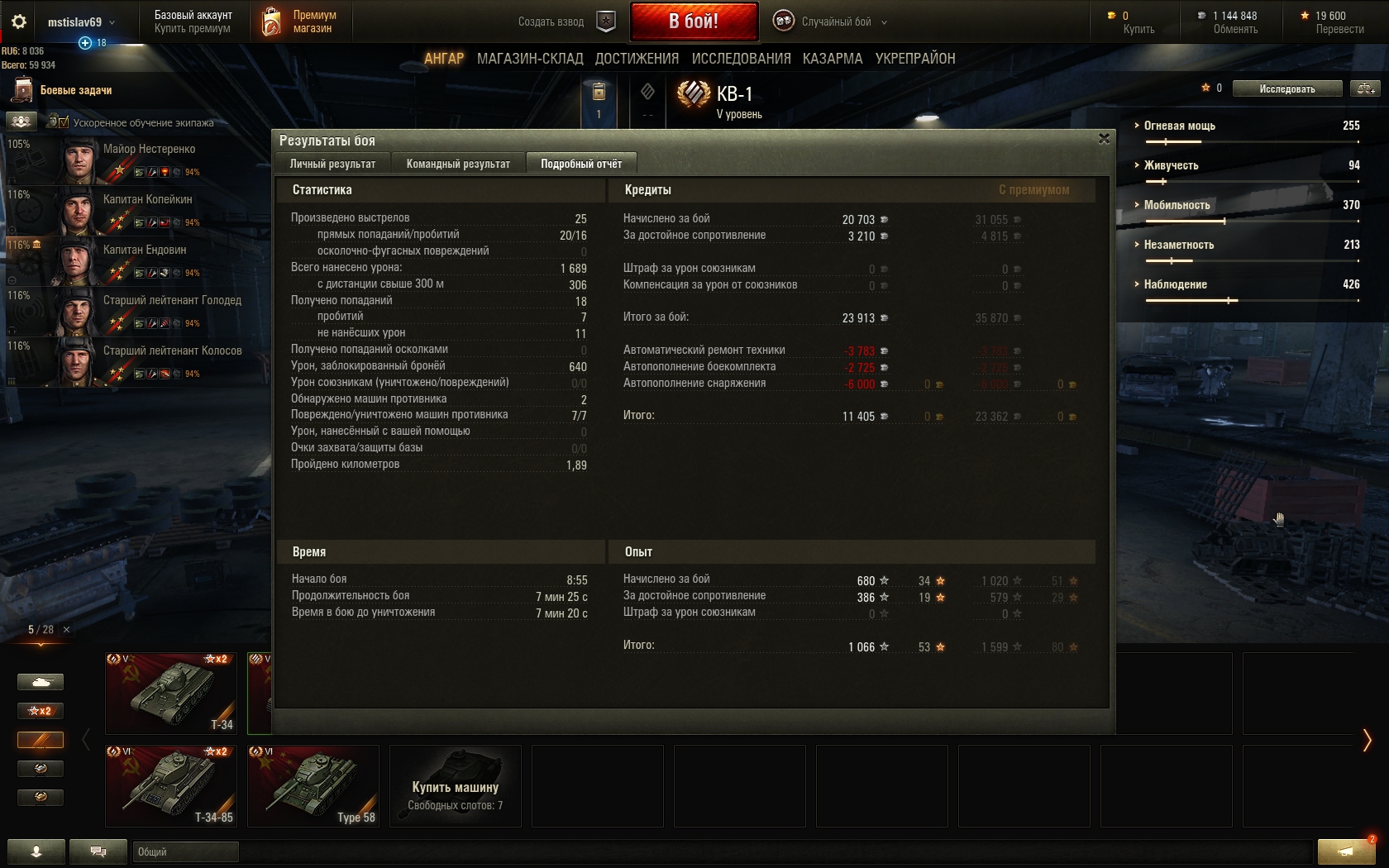Open the contacts list icon
This screenshot has width=1389, height=868.
(36, 851)
